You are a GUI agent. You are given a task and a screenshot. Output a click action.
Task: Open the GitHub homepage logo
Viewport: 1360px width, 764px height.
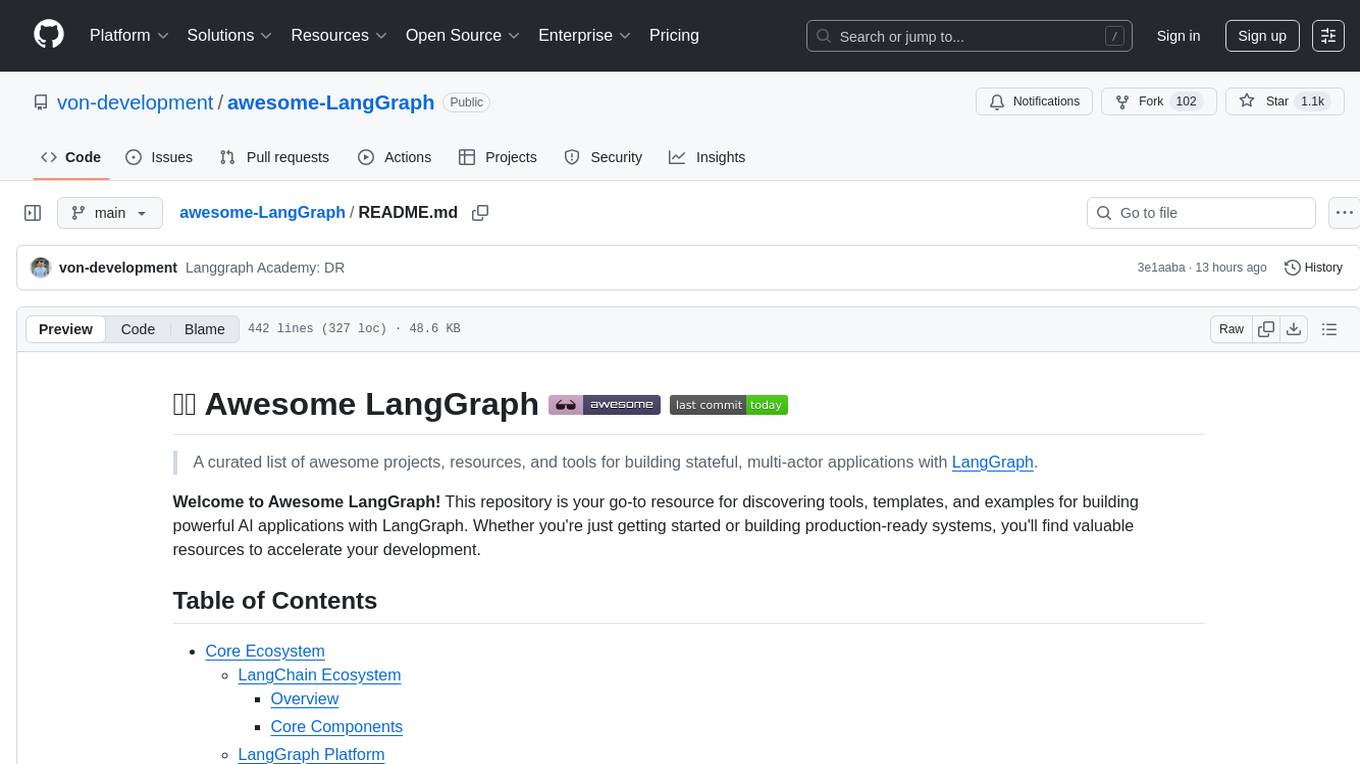(49, 35)
